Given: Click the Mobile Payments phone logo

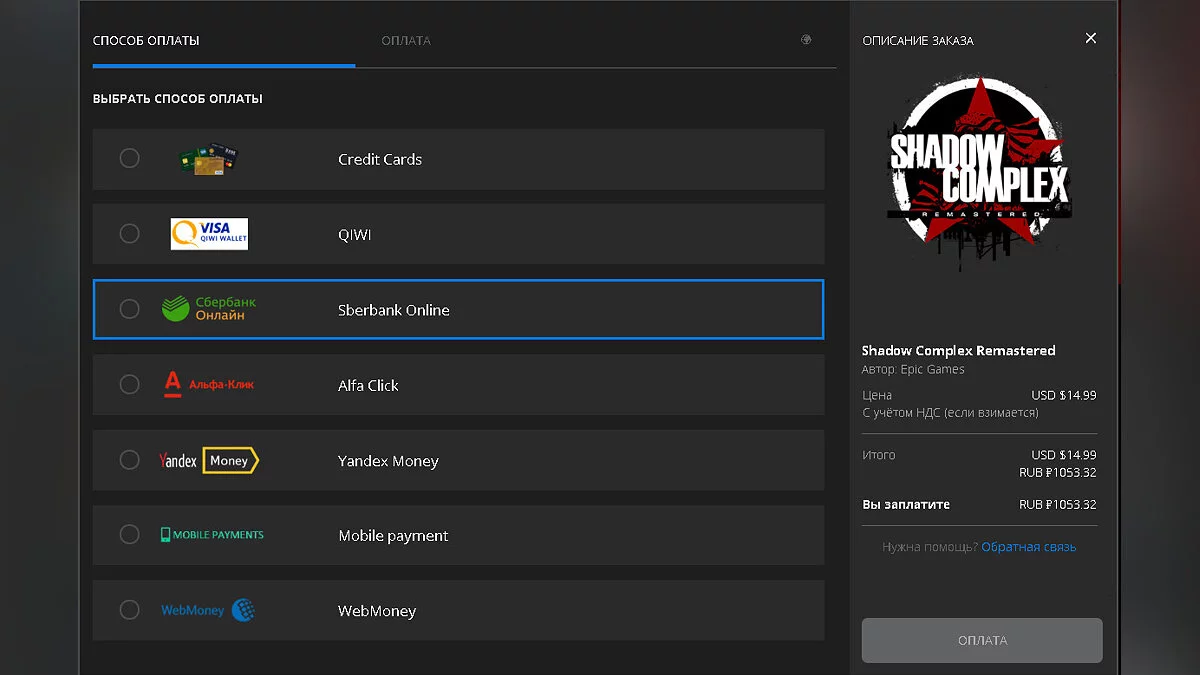Looking at the screenshot, I should (212, 535).
